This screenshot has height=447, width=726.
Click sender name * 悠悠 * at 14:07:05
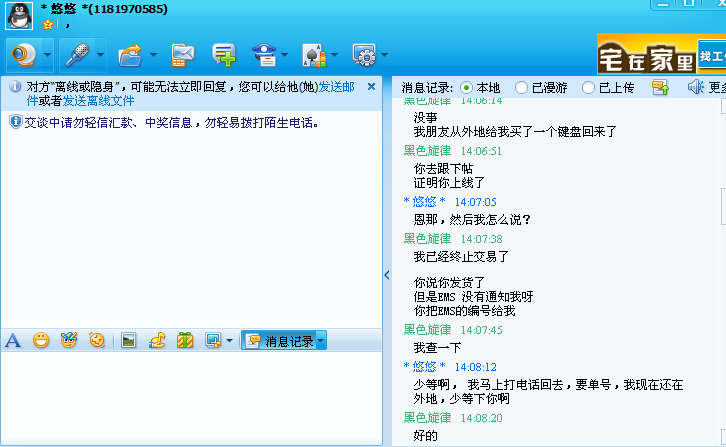point(425,201)
